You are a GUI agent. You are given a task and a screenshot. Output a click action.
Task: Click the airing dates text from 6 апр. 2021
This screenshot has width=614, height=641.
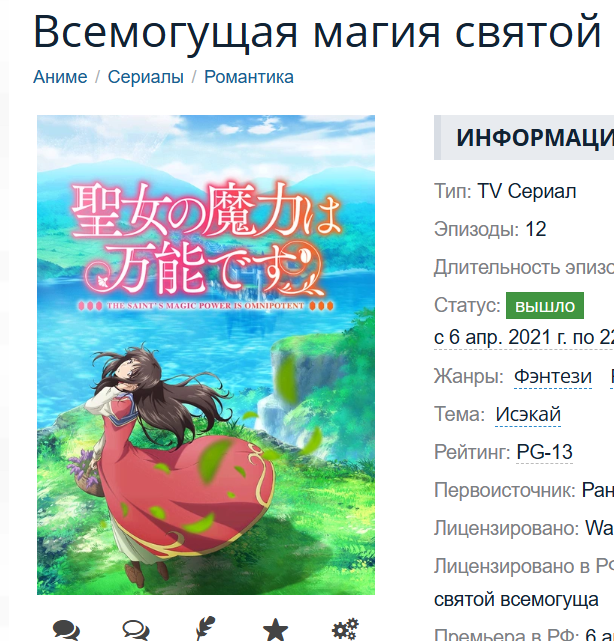tap(524, 338)
